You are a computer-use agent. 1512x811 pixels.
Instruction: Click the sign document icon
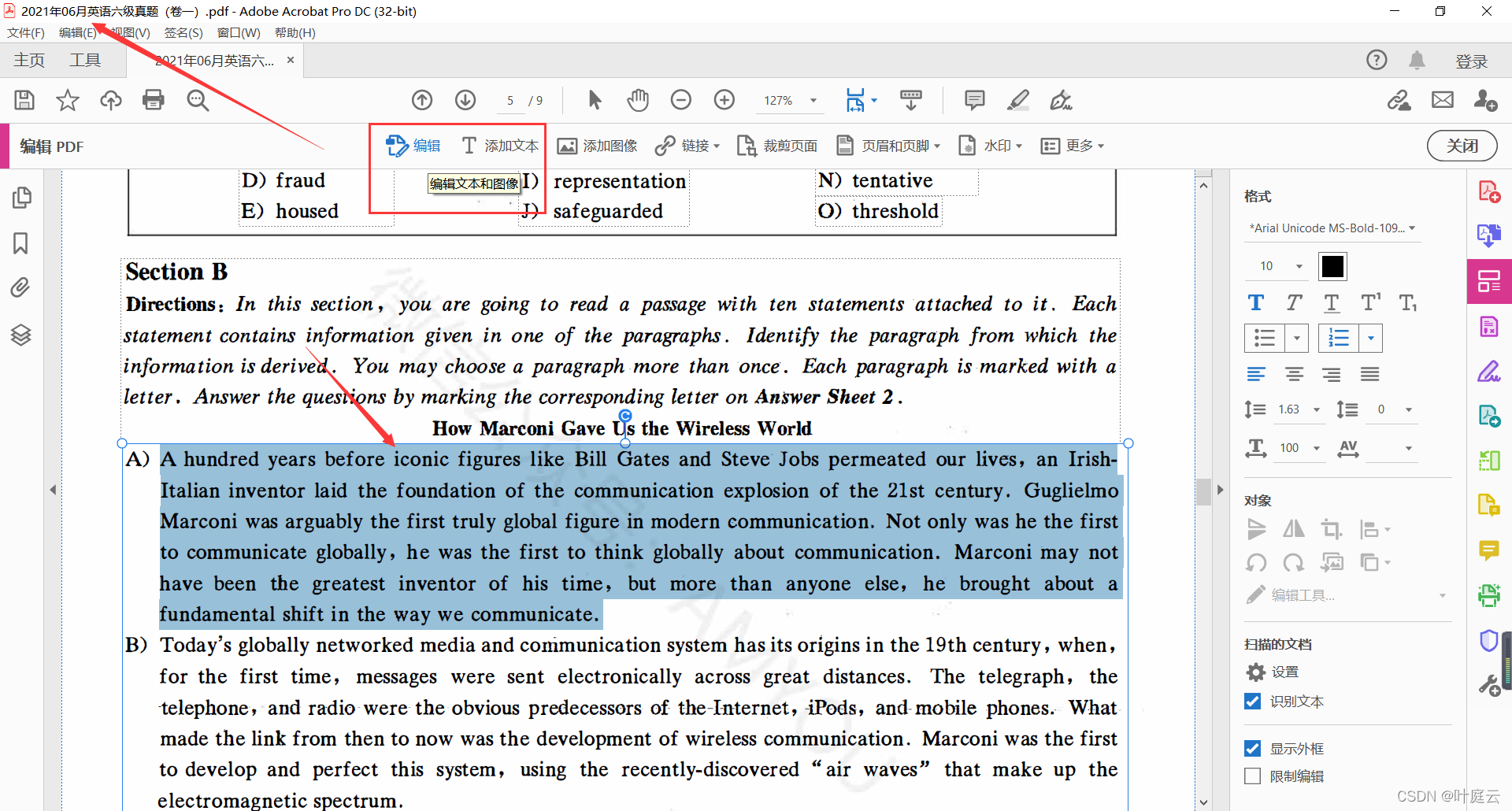tap(1062, 100)
